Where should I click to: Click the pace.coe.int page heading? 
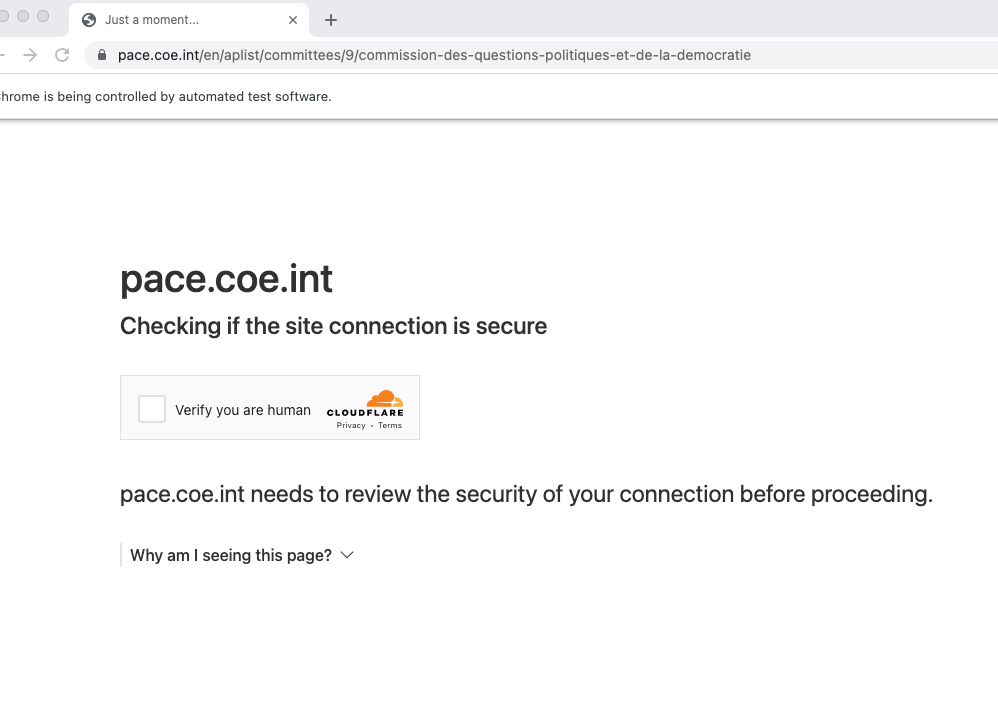click(226, 278)
